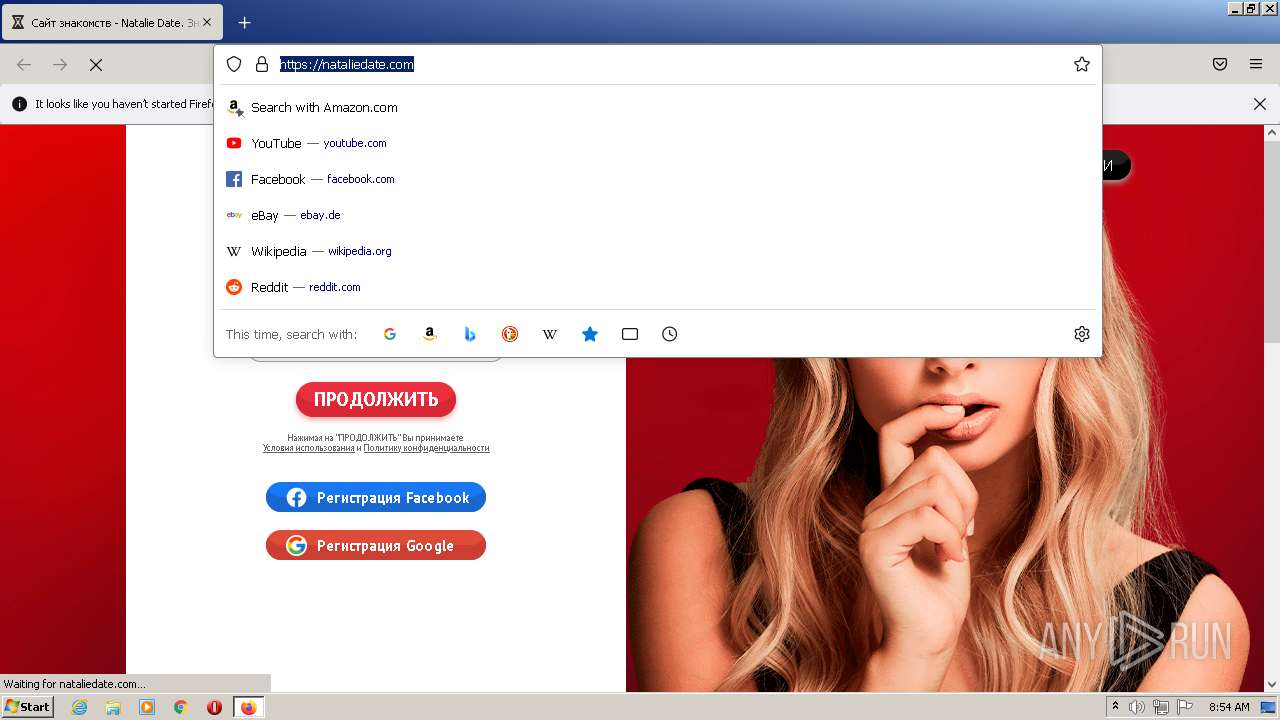The width and height of the screenshot is (1280, 720).
Task: Search with Amazon one-off icon
Action: [x=430, y=334]
